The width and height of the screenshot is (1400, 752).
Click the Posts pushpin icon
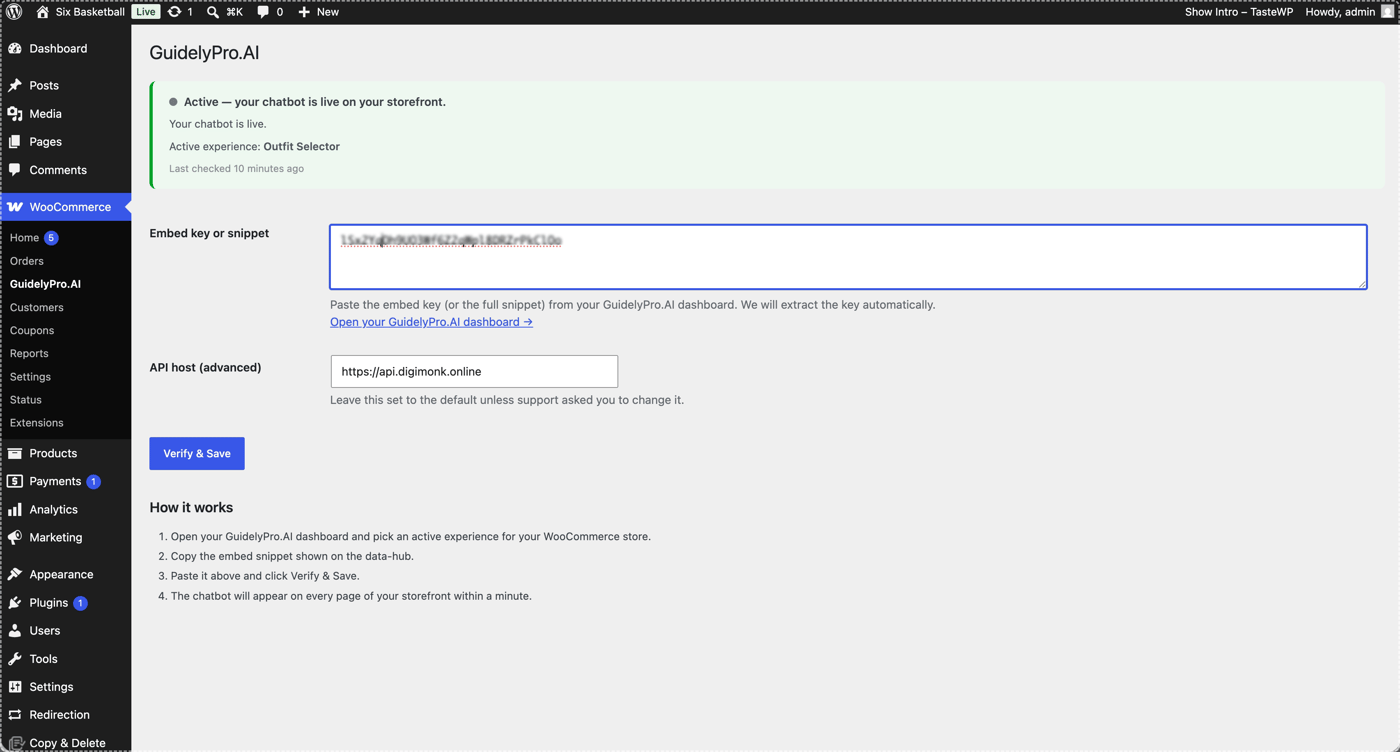tap(15, 85)
